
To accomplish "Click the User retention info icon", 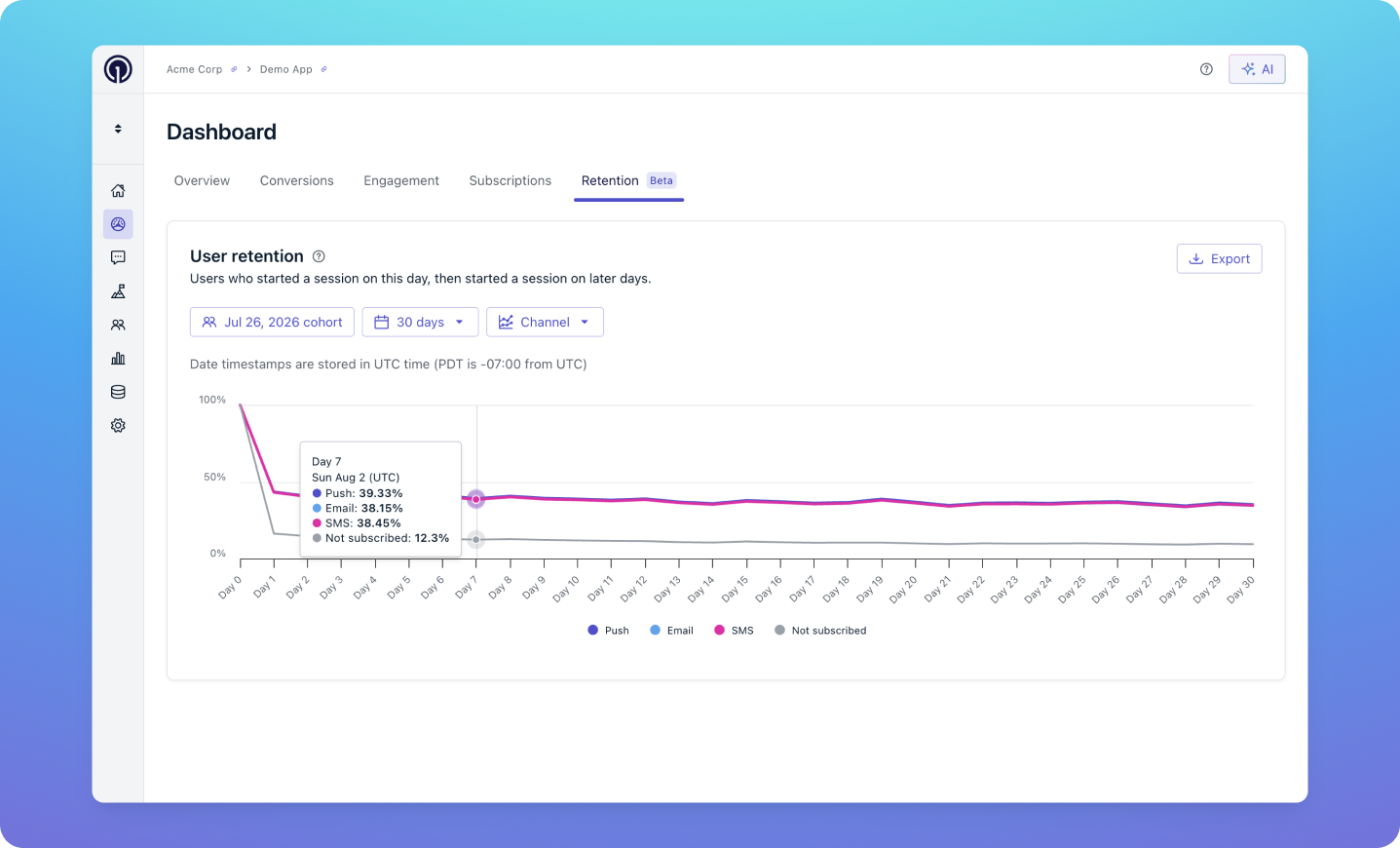I will [319, 256].
